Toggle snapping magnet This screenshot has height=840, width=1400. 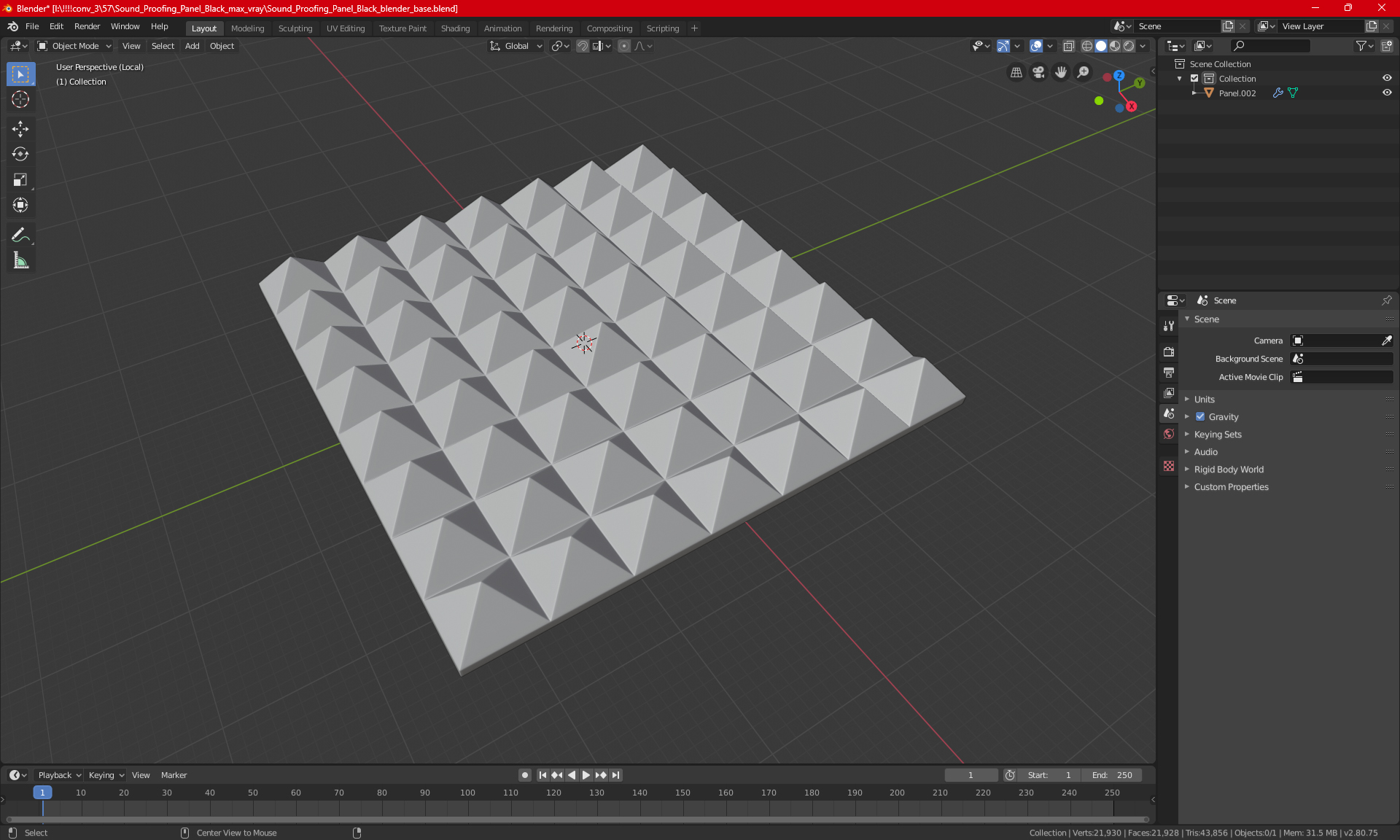point(583,46)
